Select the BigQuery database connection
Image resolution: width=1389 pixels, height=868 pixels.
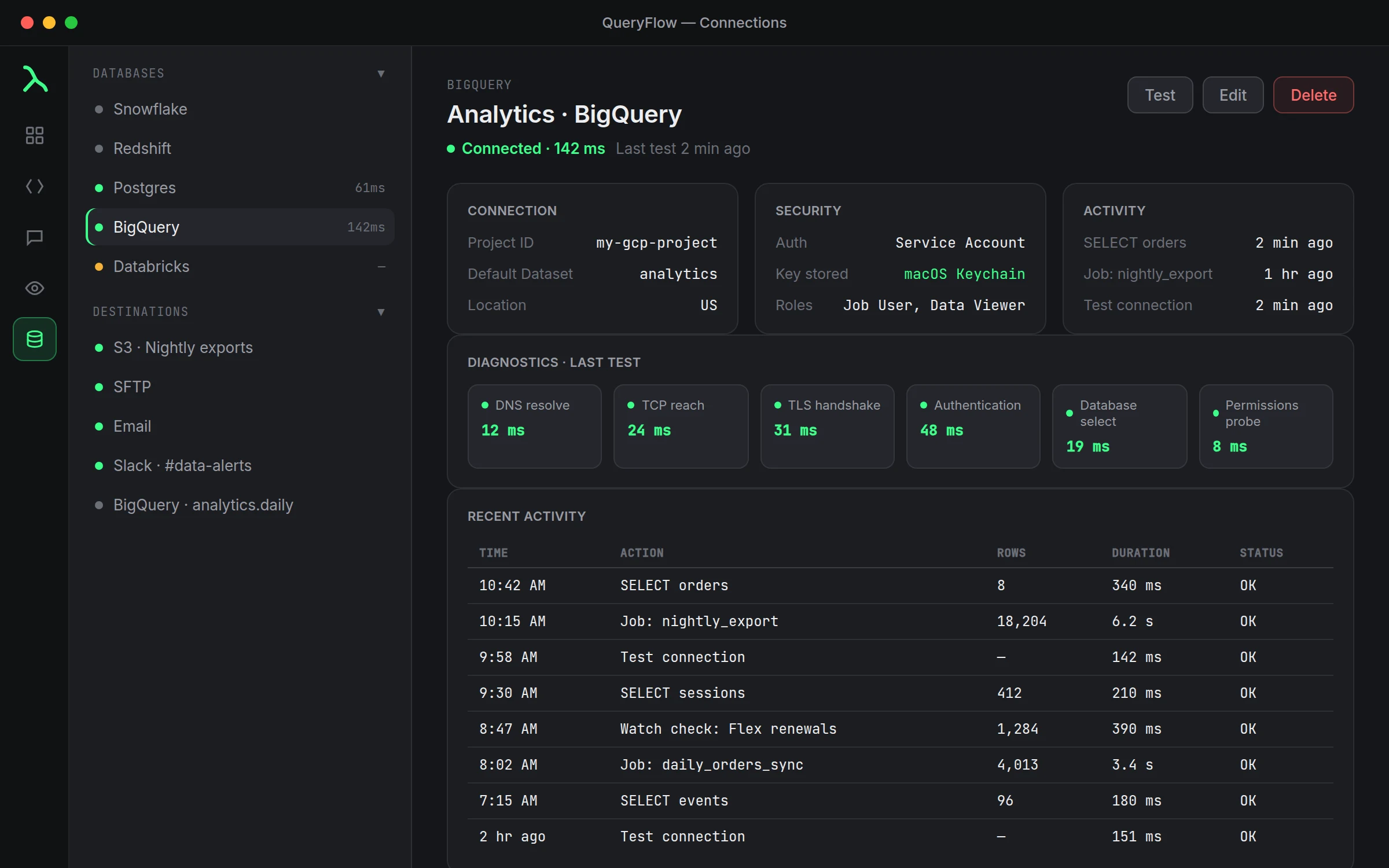[x=240, y=227]
